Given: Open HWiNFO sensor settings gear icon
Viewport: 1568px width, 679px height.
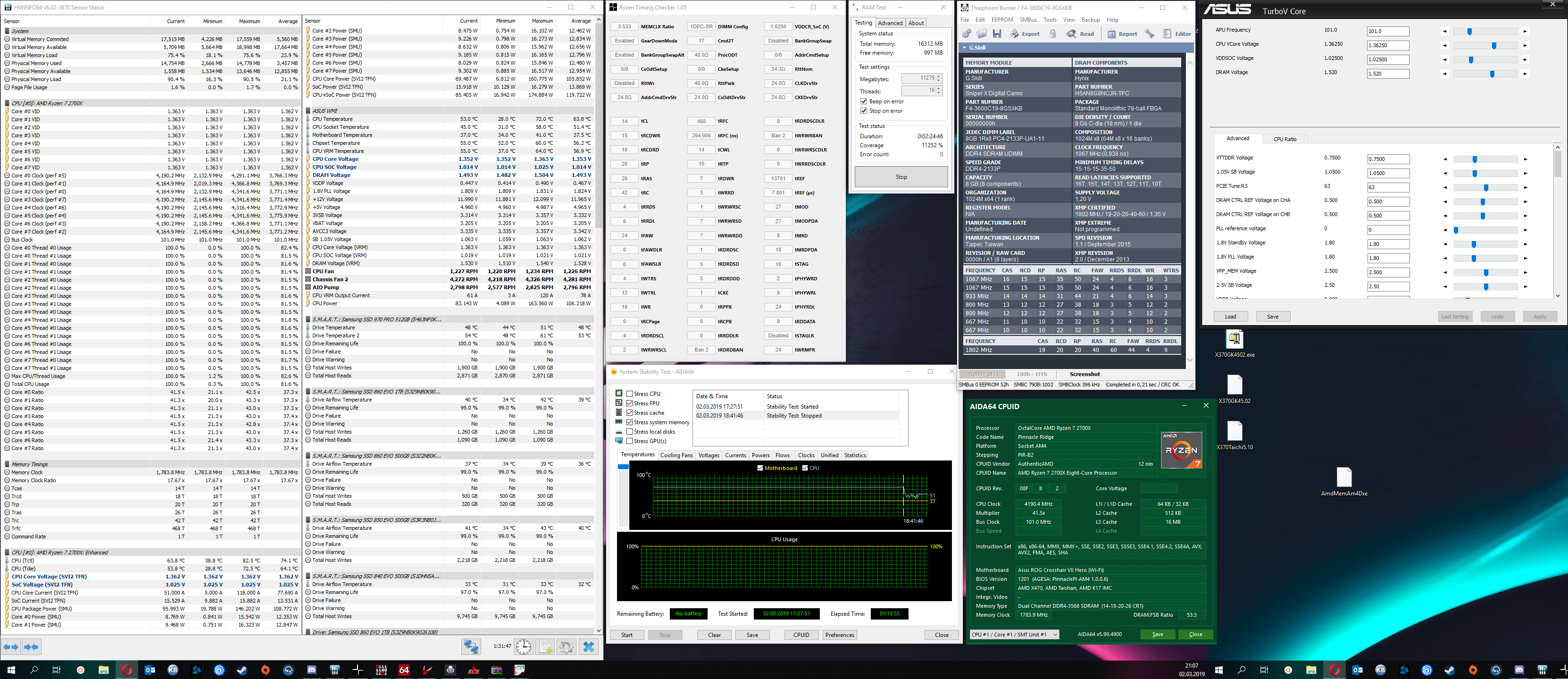Looking at the screenshot, I should click(x=566, y=647).
